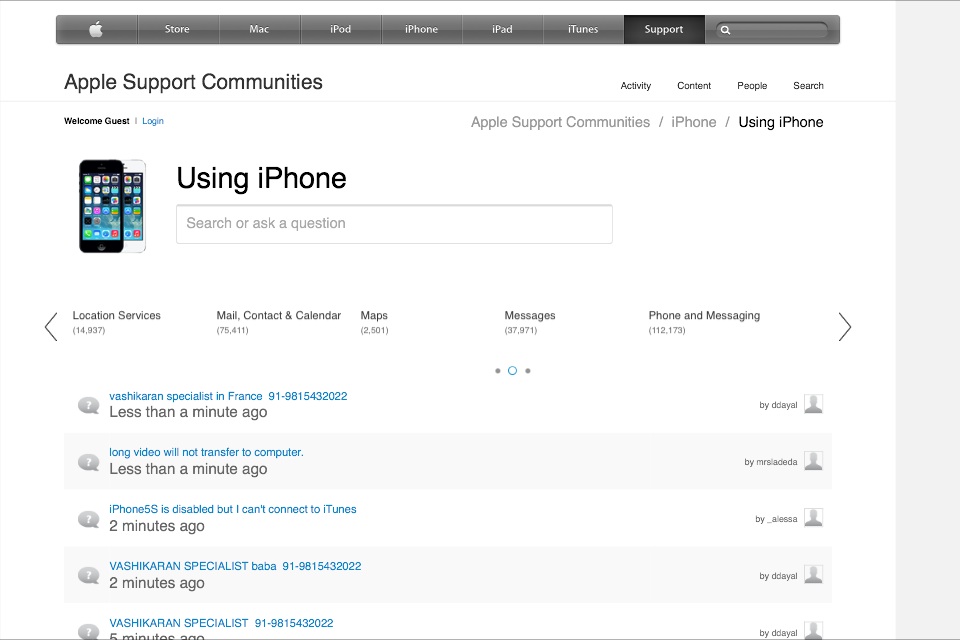Click 'by ddayal' on the 'vashikaran specialist in France' row
The image size is (960, 640).
(778, 405)
